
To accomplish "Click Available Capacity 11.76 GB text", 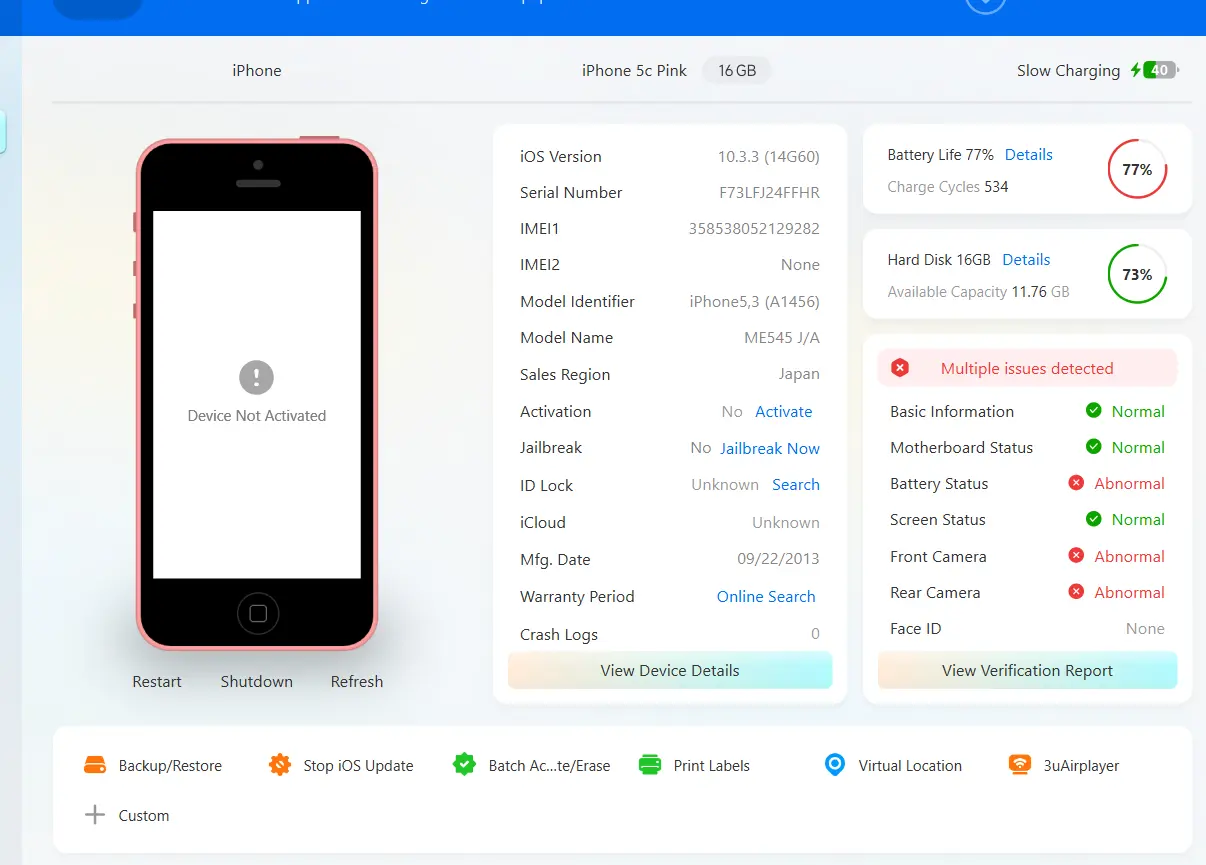I will pos(978,292).
